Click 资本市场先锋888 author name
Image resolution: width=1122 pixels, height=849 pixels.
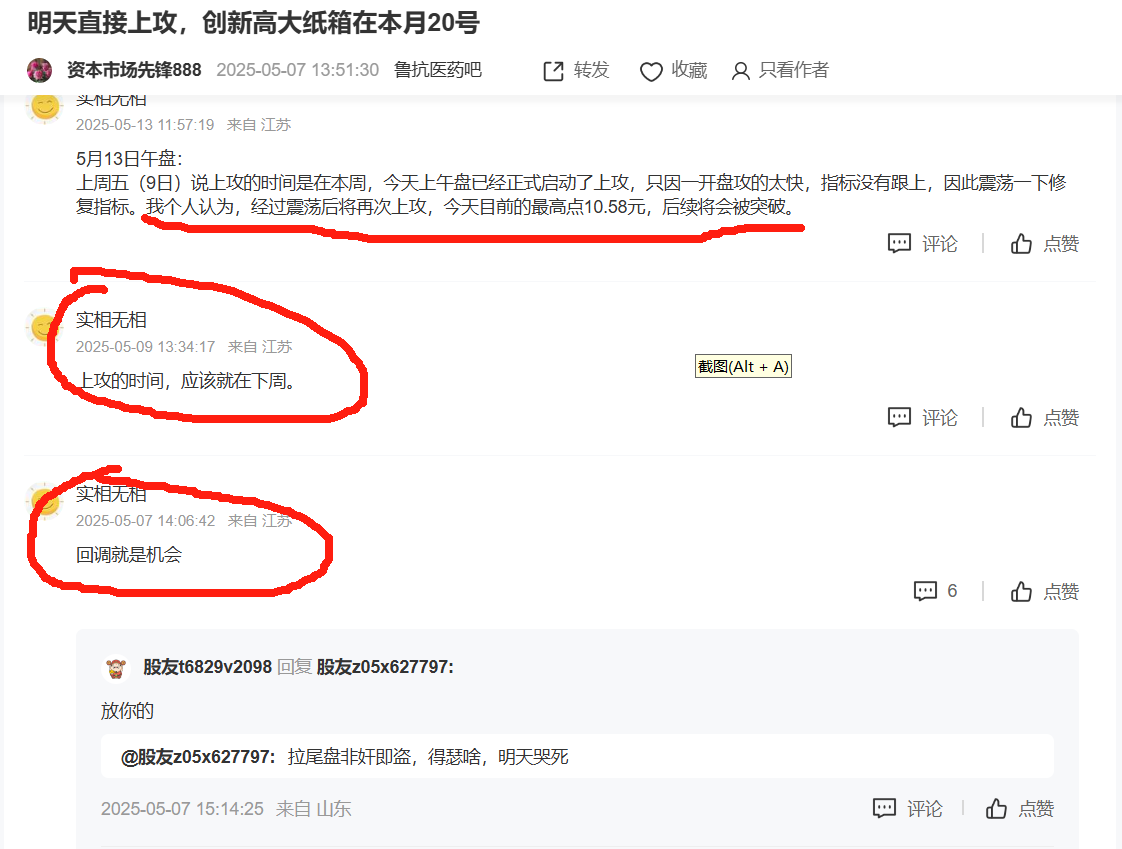pos(134,69)
